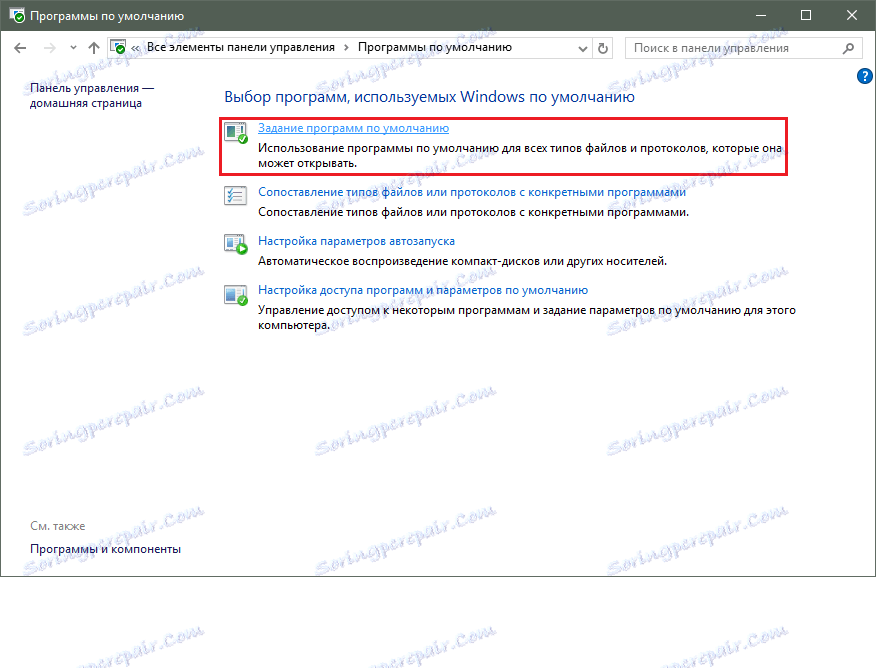Open 'Настройка параметров автозапуска' link
This screenshot has height=668, width=876.
click(356, 241)
